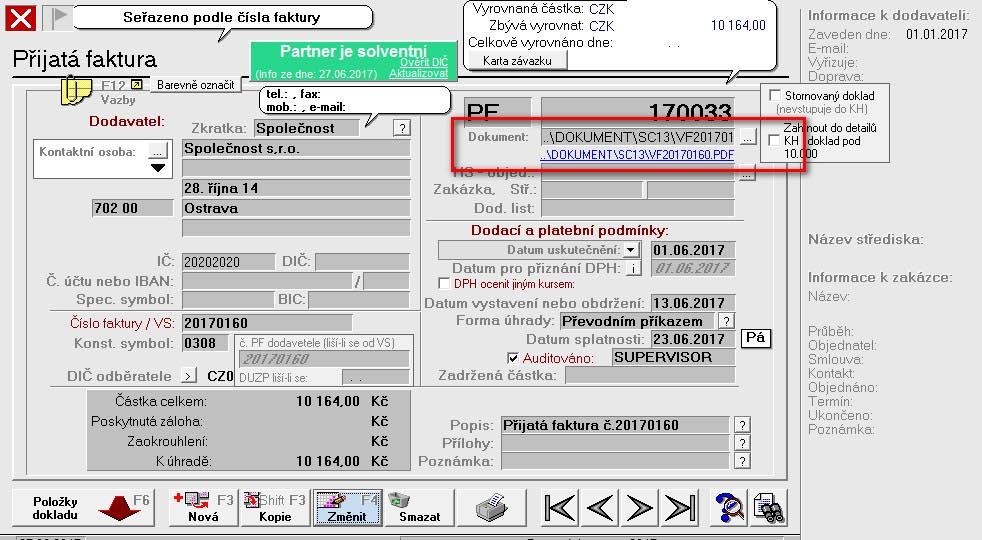Click Zkratka field with Společnost

(307, 128)
